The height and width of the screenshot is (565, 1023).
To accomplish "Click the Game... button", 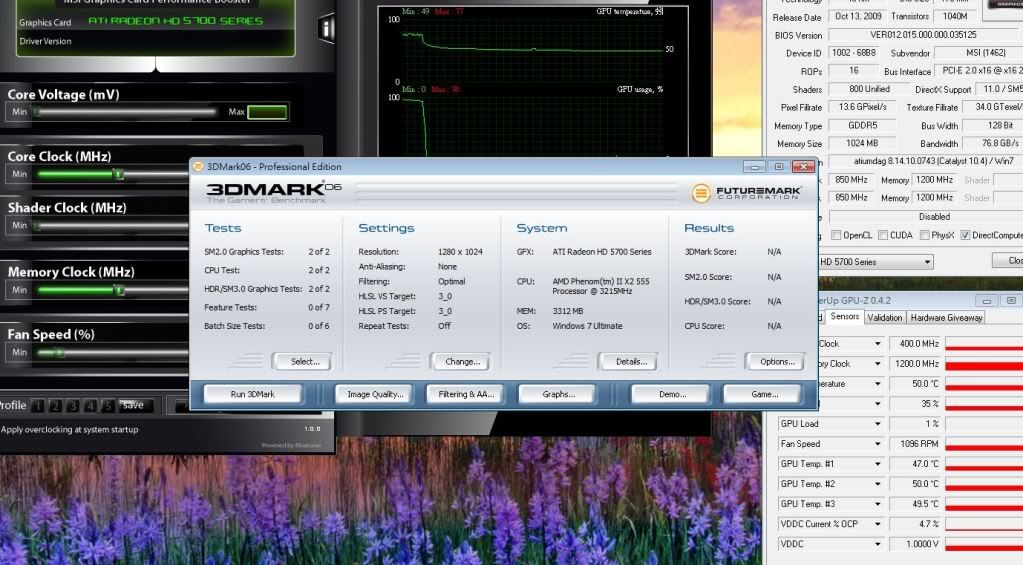I will [765, 394].
